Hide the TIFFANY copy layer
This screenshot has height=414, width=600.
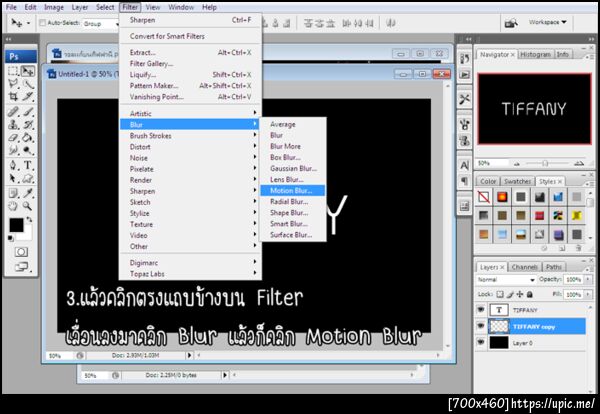coord(481,326)
